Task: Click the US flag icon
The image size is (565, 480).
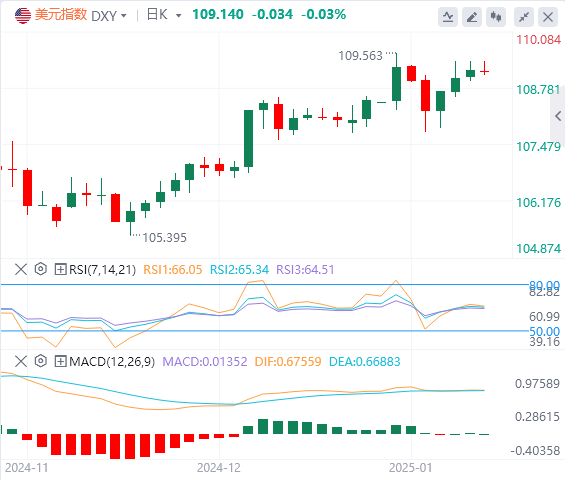Action: pyautogui.click(x=23, y=16)
